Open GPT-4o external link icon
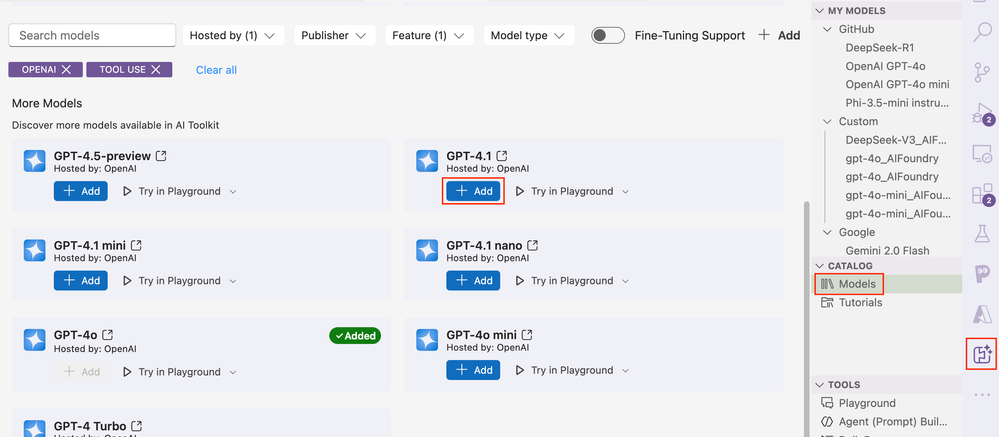The height and width of the screenshot is (437, 999). 108,335
